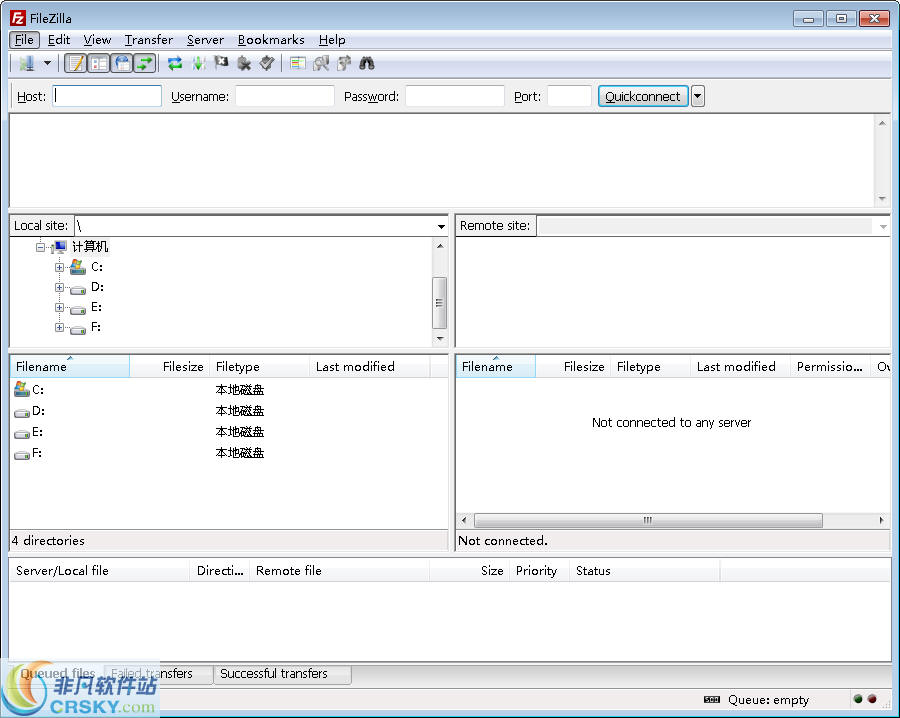
Task: Expand the C: drive tree node
Action: pos(59,267)
